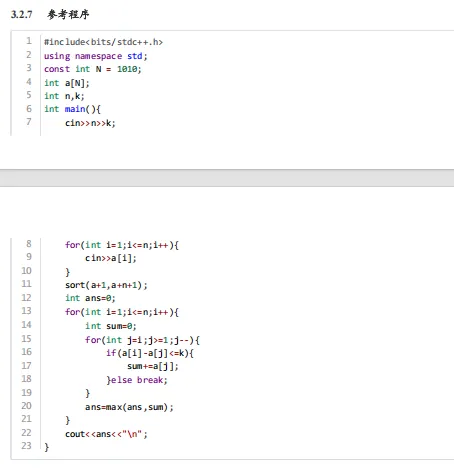454x469 pixels.
Task: Click code line "int sum=0;"
Action: 111,326
